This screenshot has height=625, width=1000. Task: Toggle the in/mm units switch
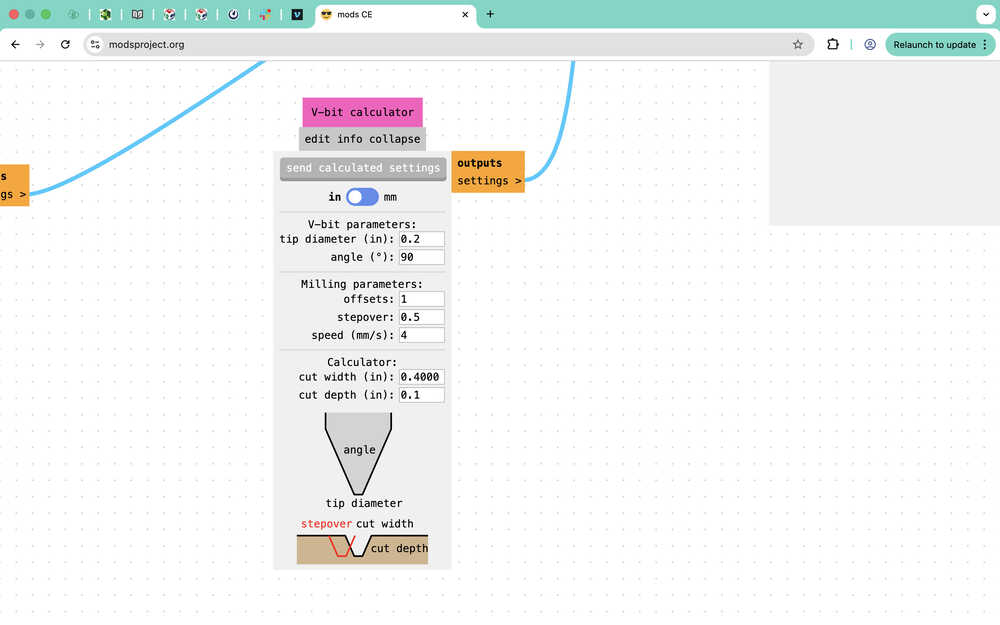tap(362, 197)
